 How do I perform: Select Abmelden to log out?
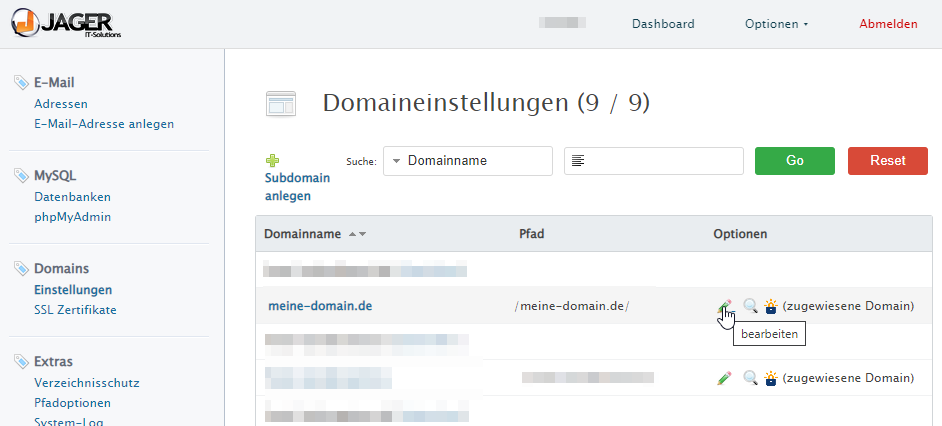point(888,24)
